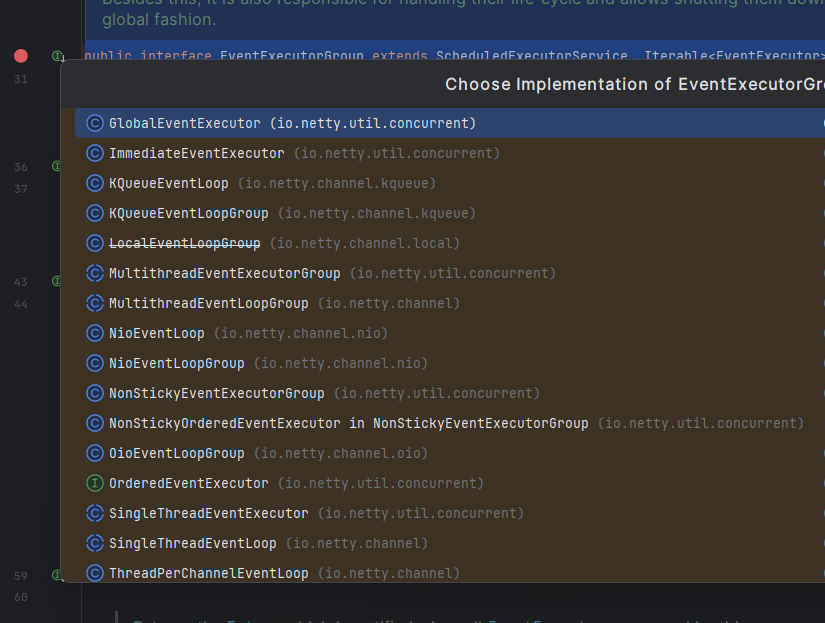Choose NonStickyEventExecutorGroup from the list

450,393
